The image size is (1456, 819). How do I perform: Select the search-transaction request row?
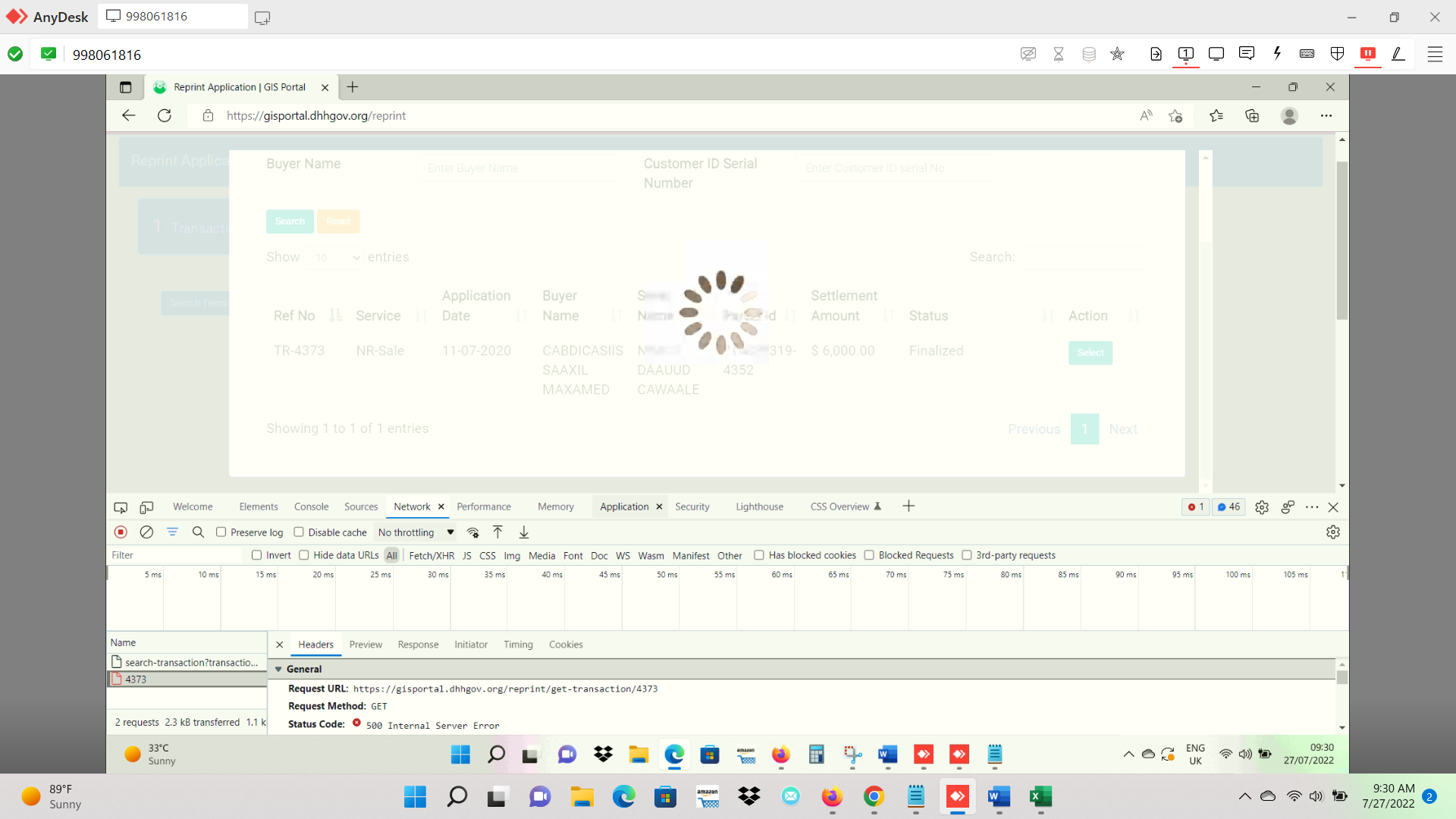187,663
